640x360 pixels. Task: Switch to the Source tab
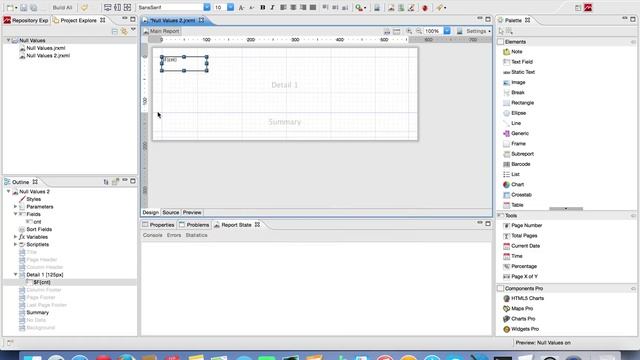point(171,213)
